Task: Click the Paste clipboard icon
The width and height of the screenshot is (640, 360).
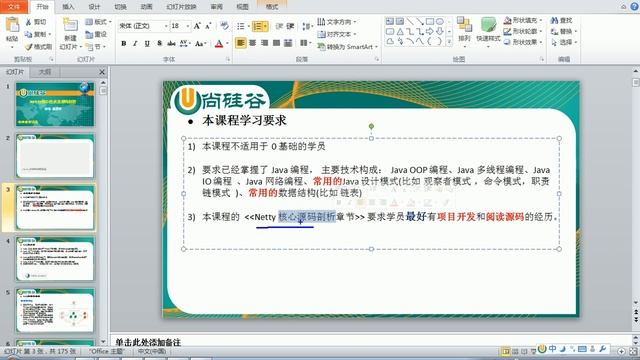Action: (12, 25)
